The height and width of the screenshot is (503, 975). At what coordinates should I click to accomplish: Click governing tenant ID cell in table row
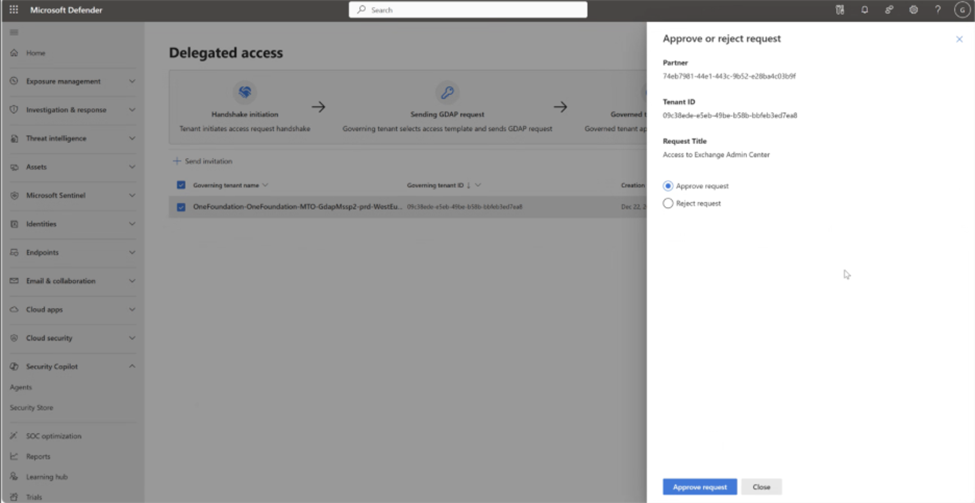[x=464, y=207]
